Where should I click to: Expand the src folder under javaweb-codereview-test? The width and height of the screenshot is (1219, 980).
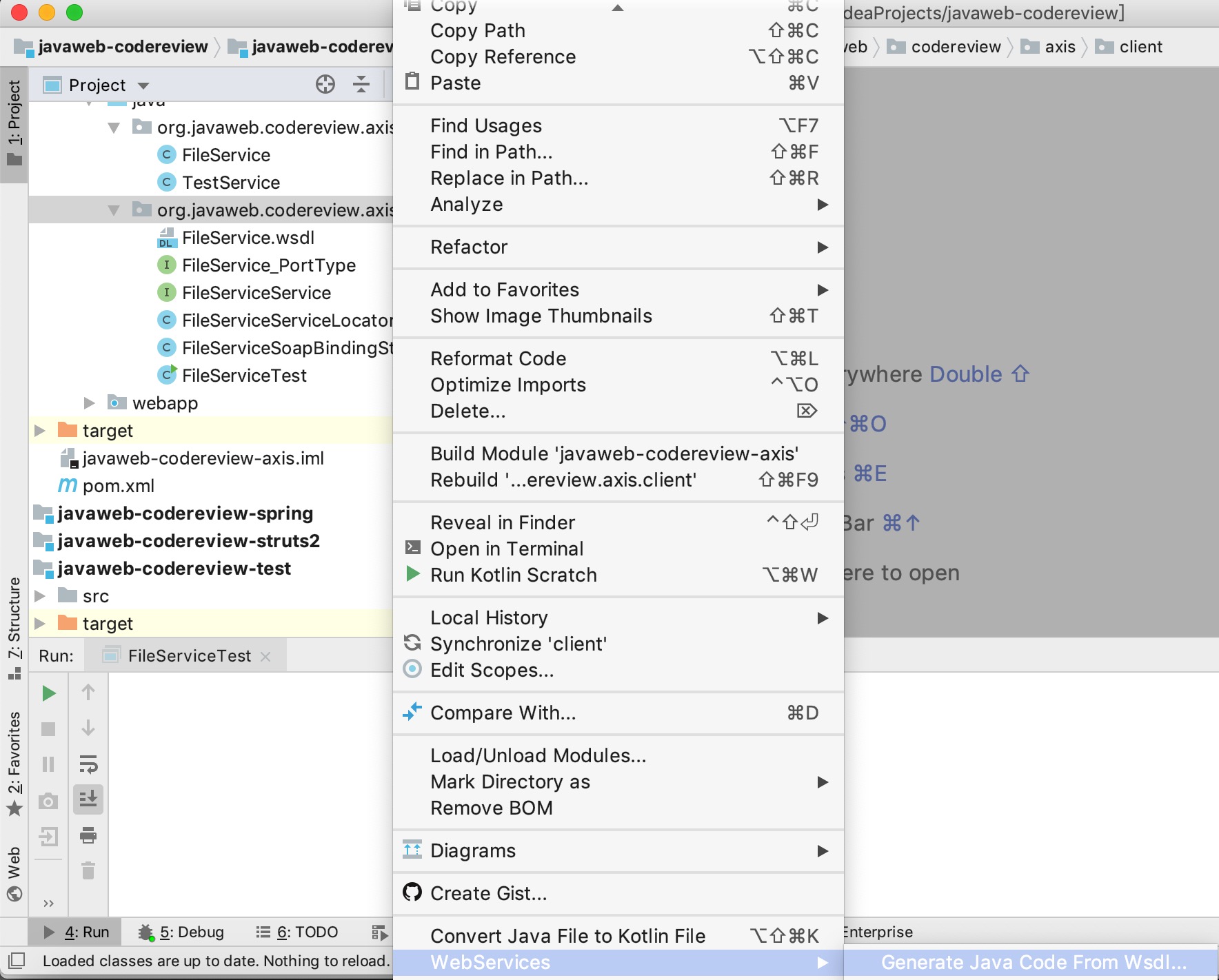tap(40, 595)
